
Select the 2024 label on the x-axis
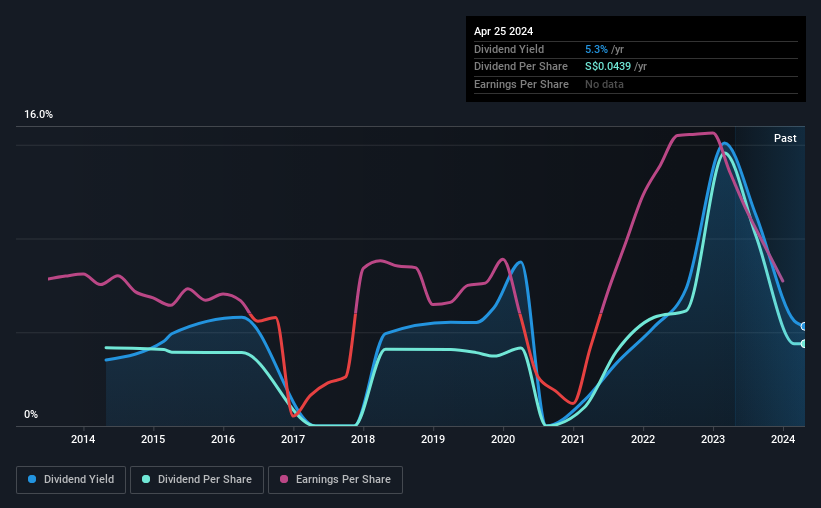(x=783, y=439)
